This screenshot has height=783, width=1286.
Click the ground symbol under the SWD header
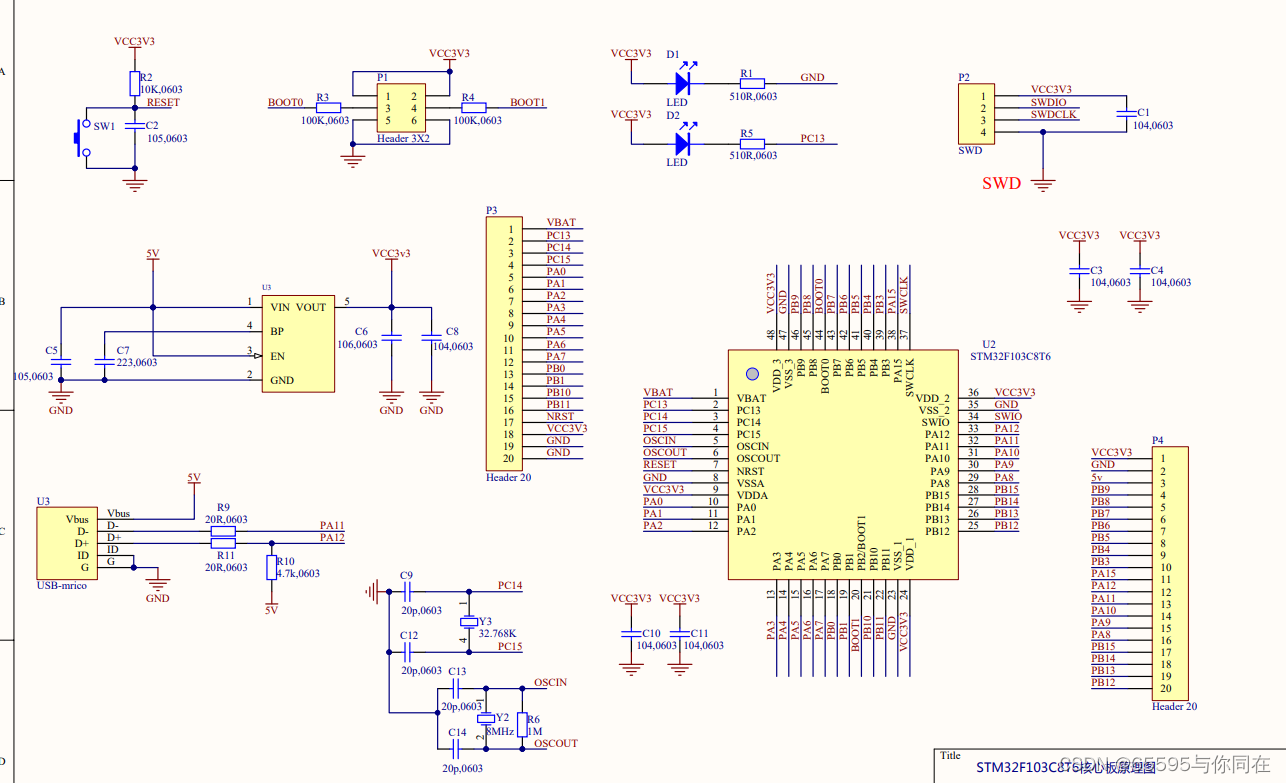pos(1044,183)
